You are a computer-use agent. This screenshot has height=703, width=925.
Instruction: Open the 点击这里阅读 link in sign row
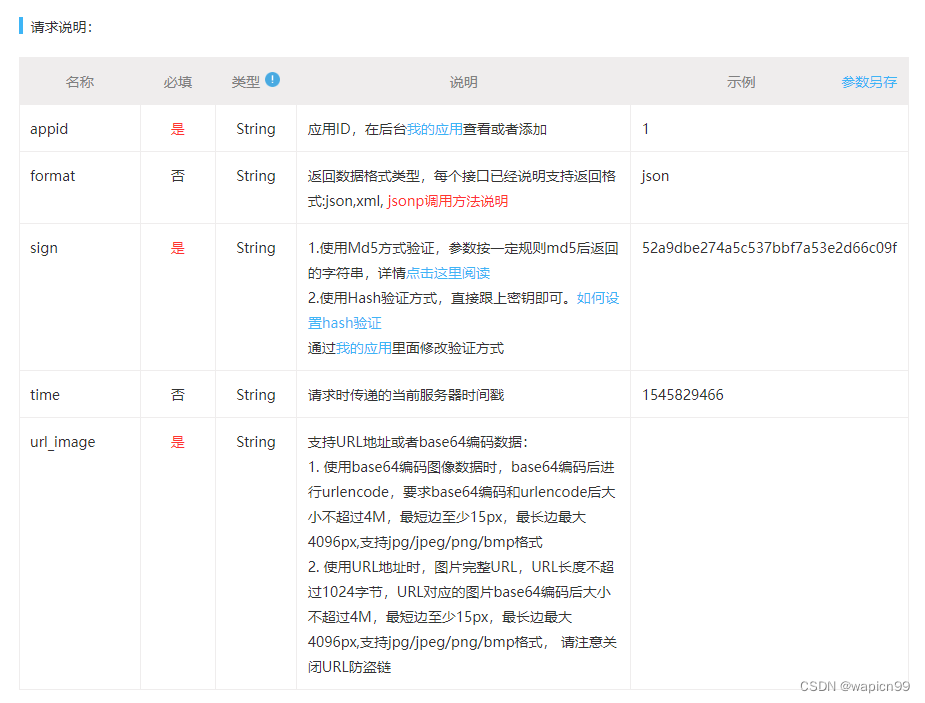tap(448, 273)
